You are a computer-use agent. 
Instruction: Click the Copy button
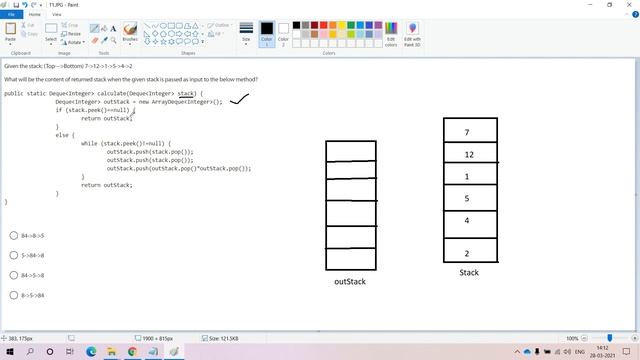tap(29, 34)
